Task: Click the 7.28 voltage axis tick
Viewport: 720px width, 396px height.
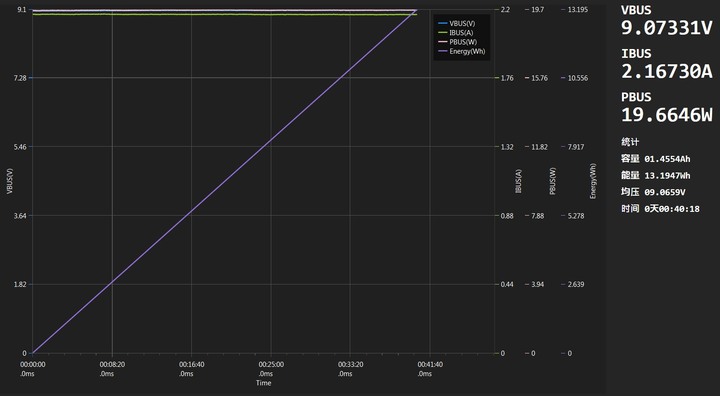Action: pos(21,78)
